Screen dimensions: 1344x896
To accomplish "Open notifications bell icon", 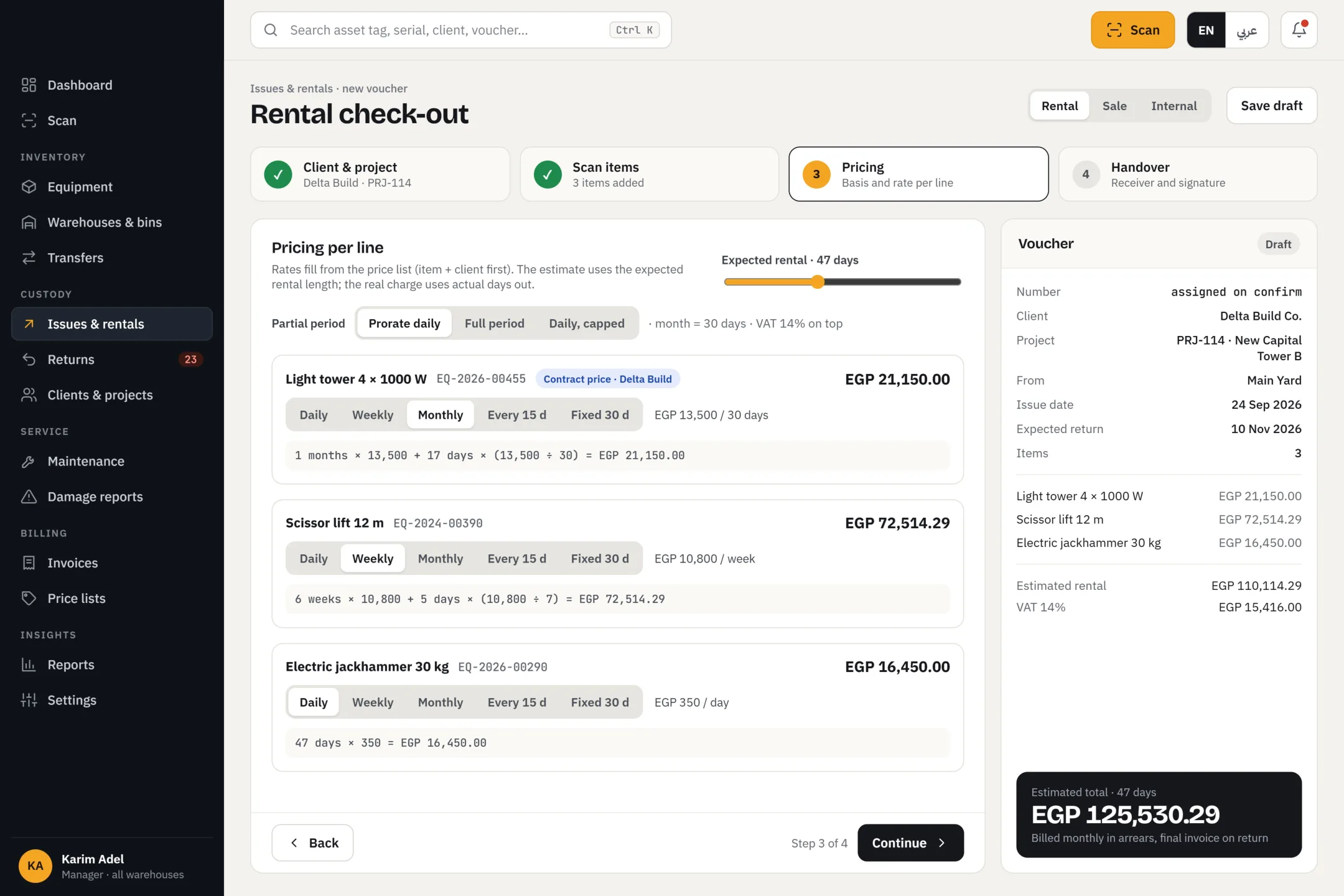I will click(1299, 30).
